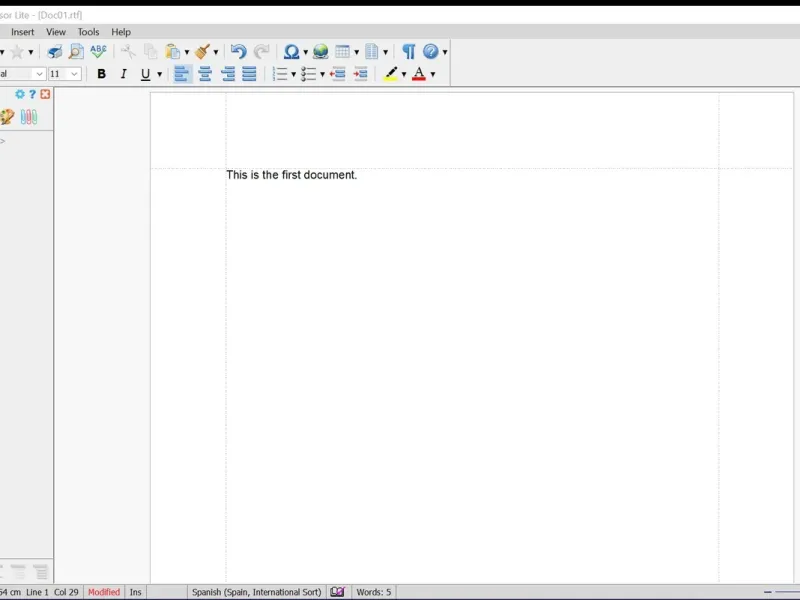The image size is (800, 600).
Task: Click the Line 1 status bar entry
Action: (x=37, y=592)
